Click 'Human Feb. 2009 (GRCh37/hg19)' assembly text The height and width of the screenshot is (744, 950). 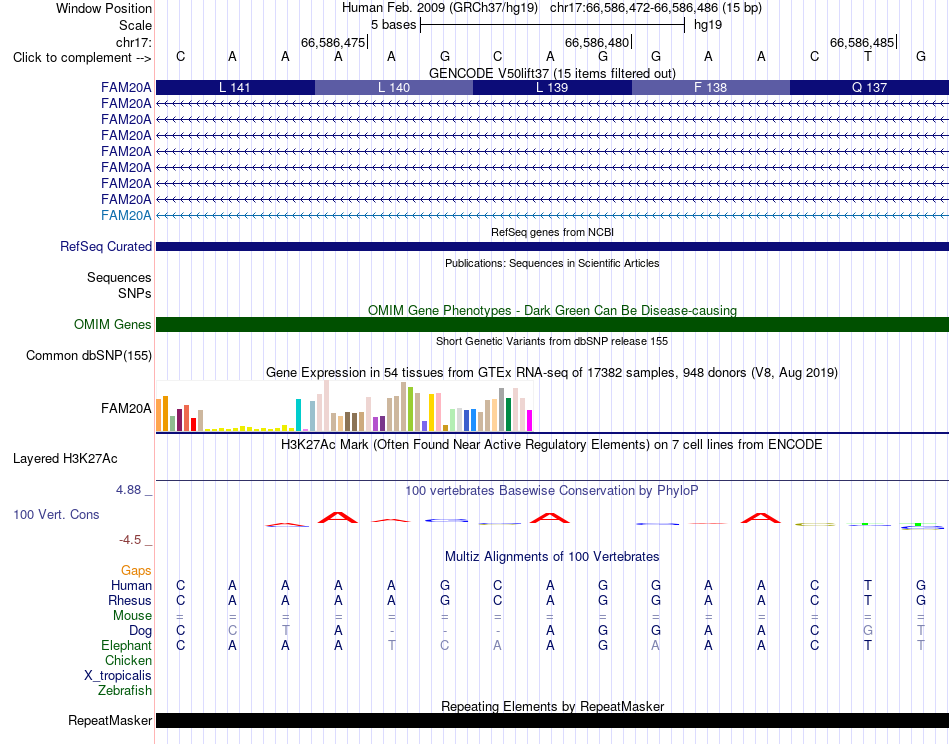[x=440, y=8]
